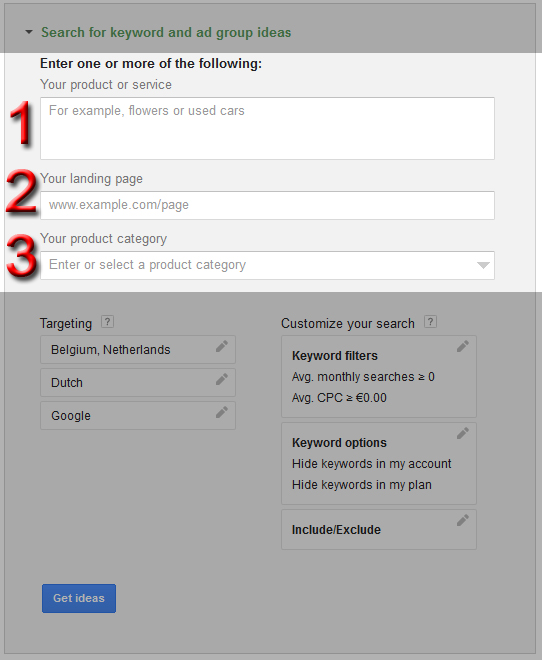Edit Keyword options via pencil icon
The width and height of the screenshot is (542, 660).
coord(462,433)
